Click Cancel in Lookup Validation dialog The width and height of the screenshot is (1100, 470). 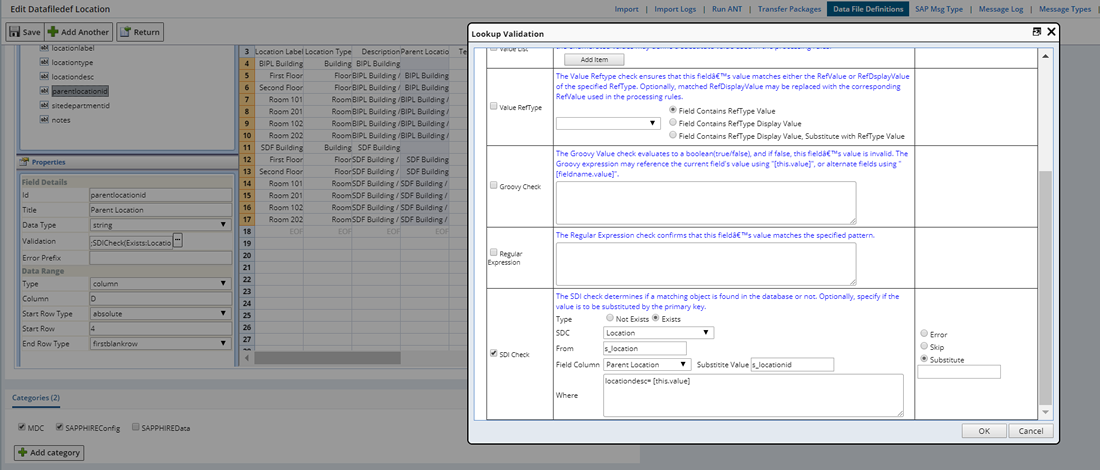coord(1031,431)
